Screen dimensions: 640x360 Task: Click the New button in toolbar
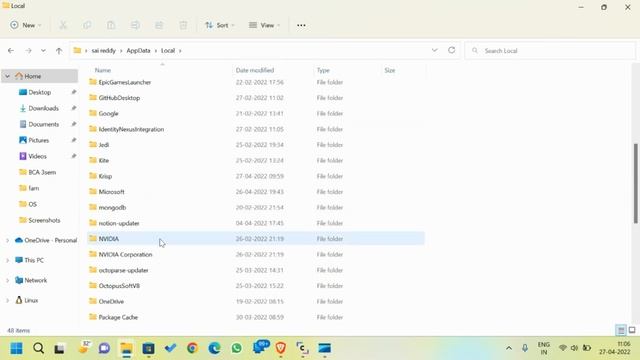[x=25, y=25]
